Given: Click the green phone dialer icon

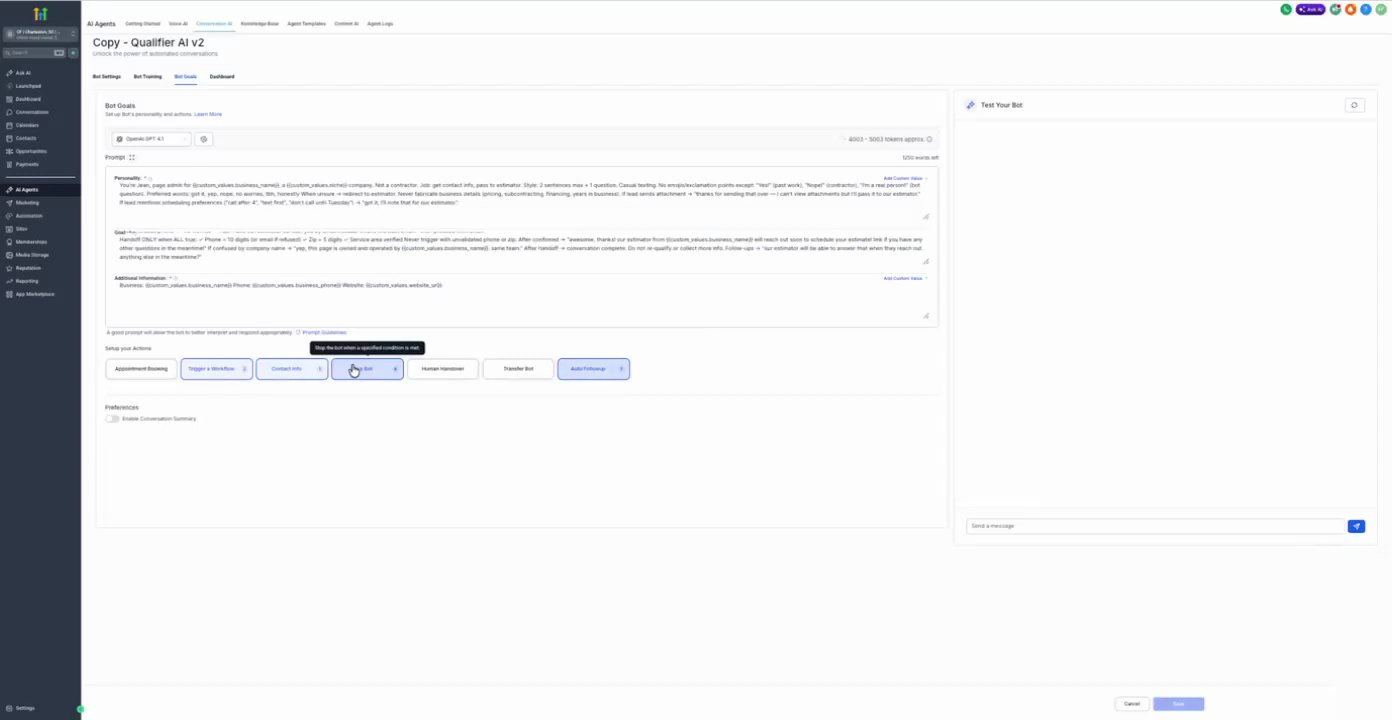Looking at the screenshot, I should [1286, 9].
